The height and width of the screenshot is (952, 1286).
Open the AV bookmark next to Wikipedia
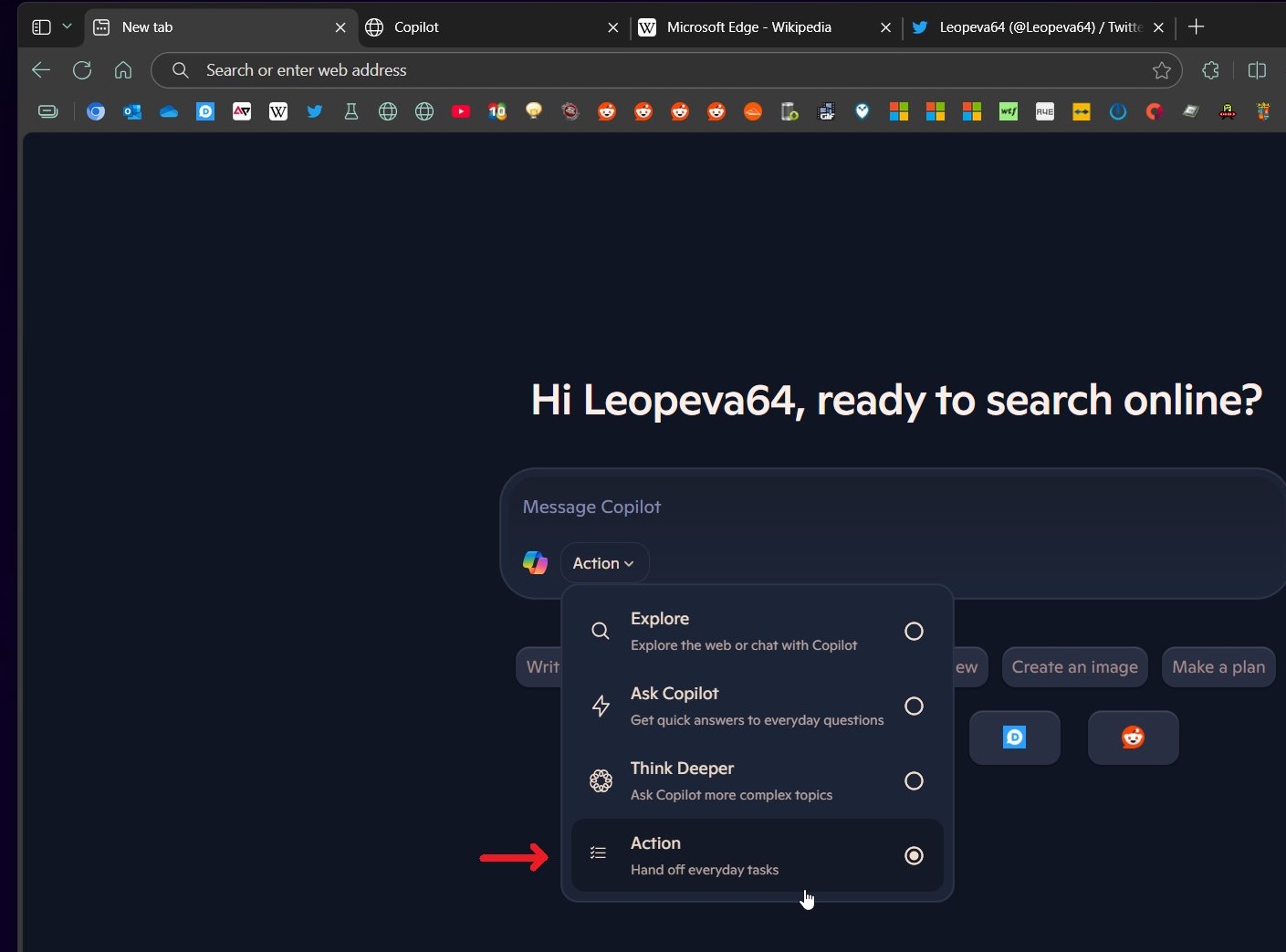[242, 111]
